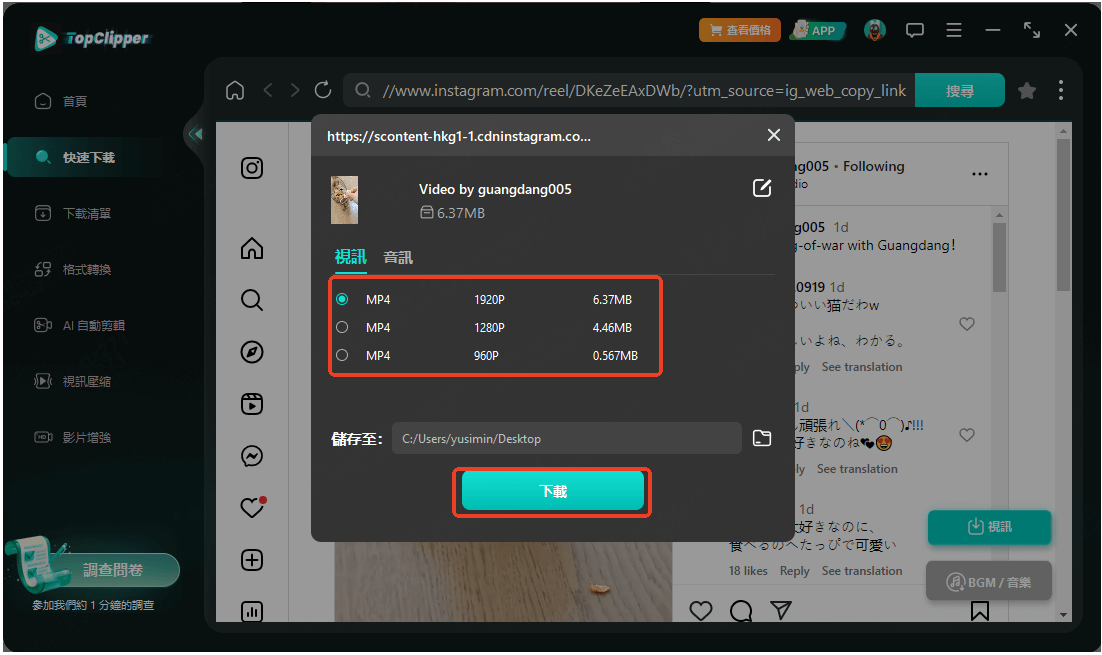Image resolution: width=1102 pixels, height=655 pixels.
Task: Save the post with the bookmark icon
Action: coord(980,610)
